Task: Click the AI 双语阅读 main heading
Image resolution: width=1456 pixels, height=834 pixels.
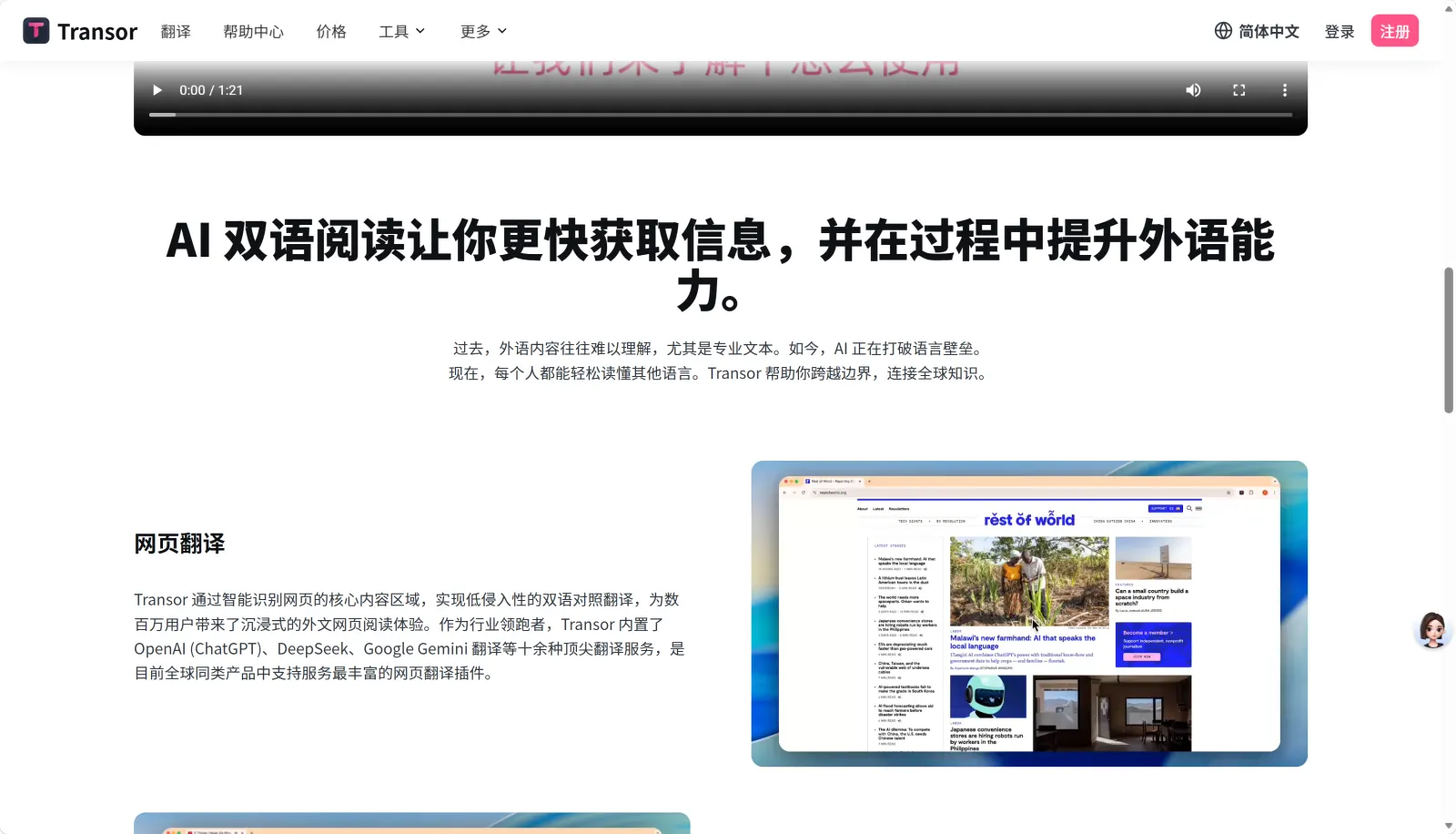Action: click(x=721, y=266)
